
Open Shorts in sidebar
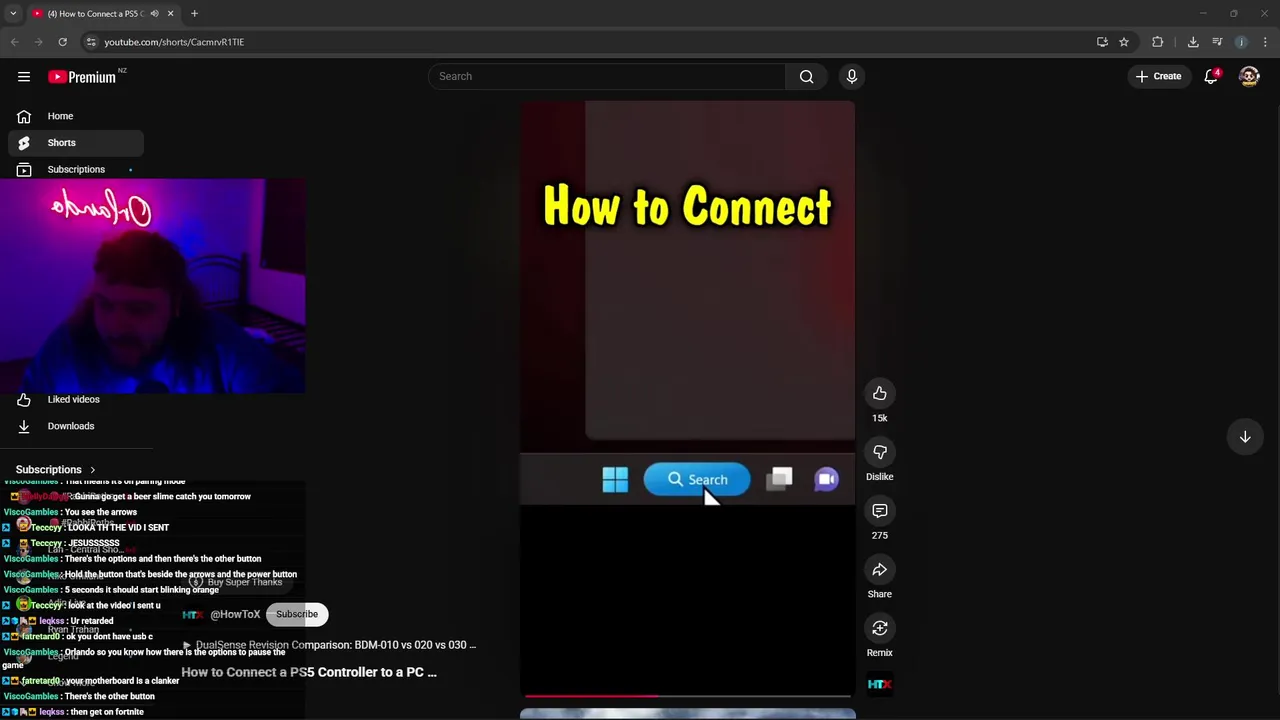click(x=76, y=143)
